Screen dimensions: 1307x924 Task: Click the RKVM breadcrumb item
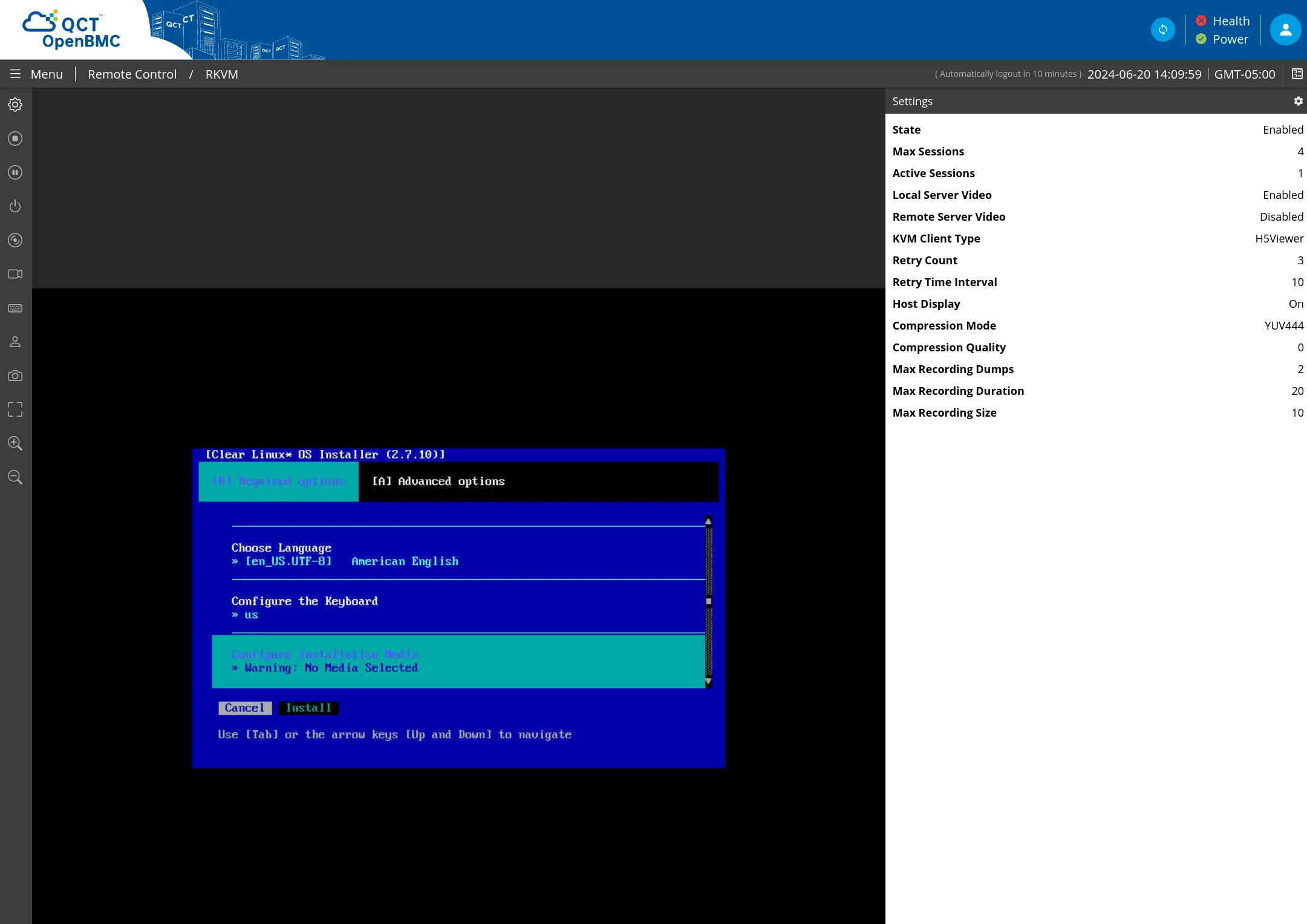(222, 74)
